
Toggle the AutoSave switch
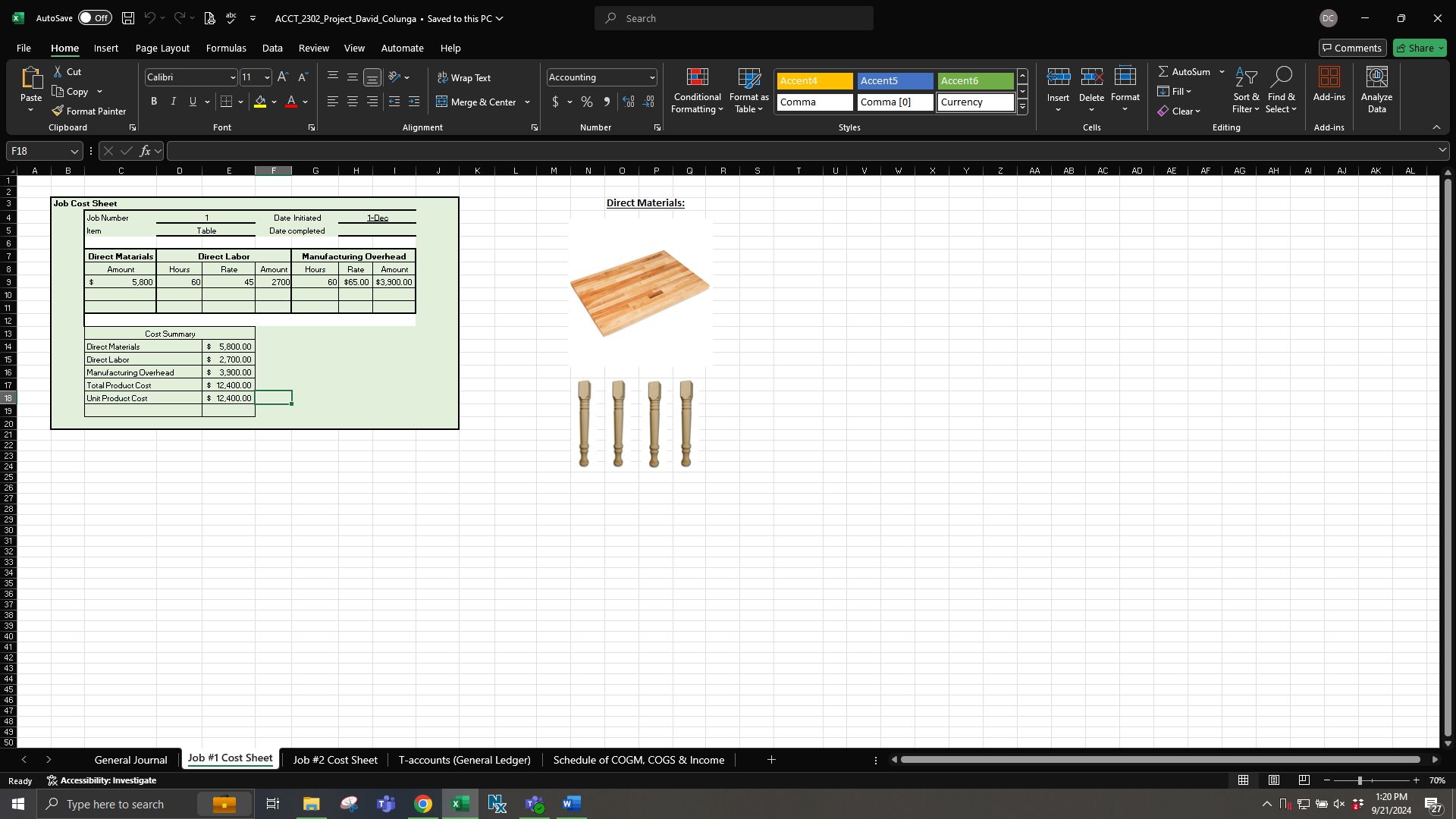pyautogui.click(x=95, y=18)
